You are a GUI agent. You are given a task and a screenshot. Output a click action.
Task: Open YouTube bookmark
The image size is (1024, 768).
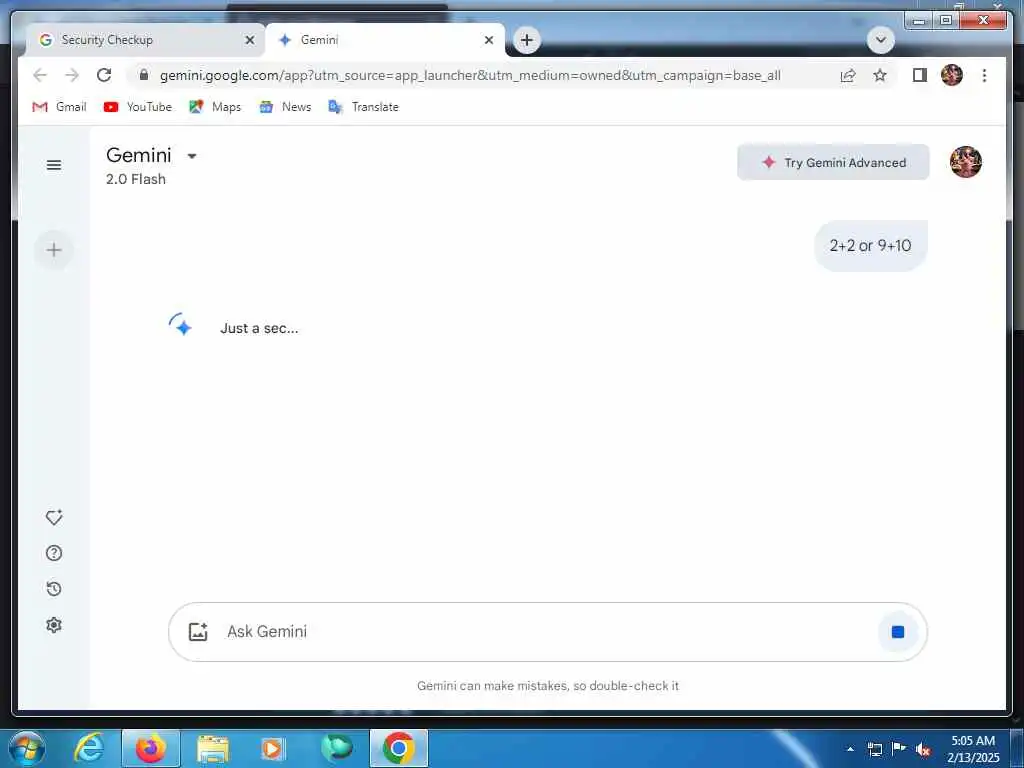138,106
